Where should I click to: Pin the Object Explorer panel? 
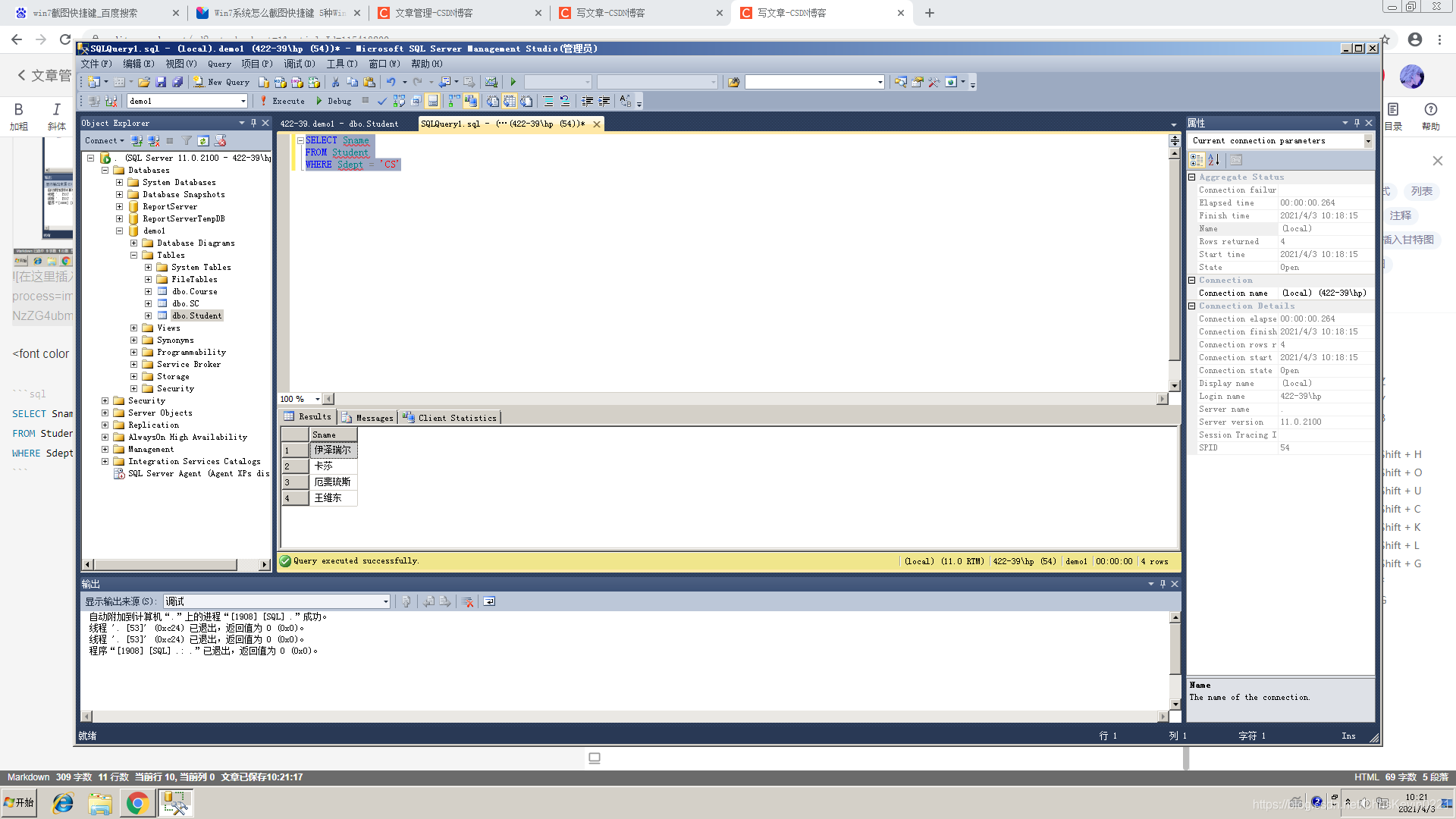pos(253,123)
